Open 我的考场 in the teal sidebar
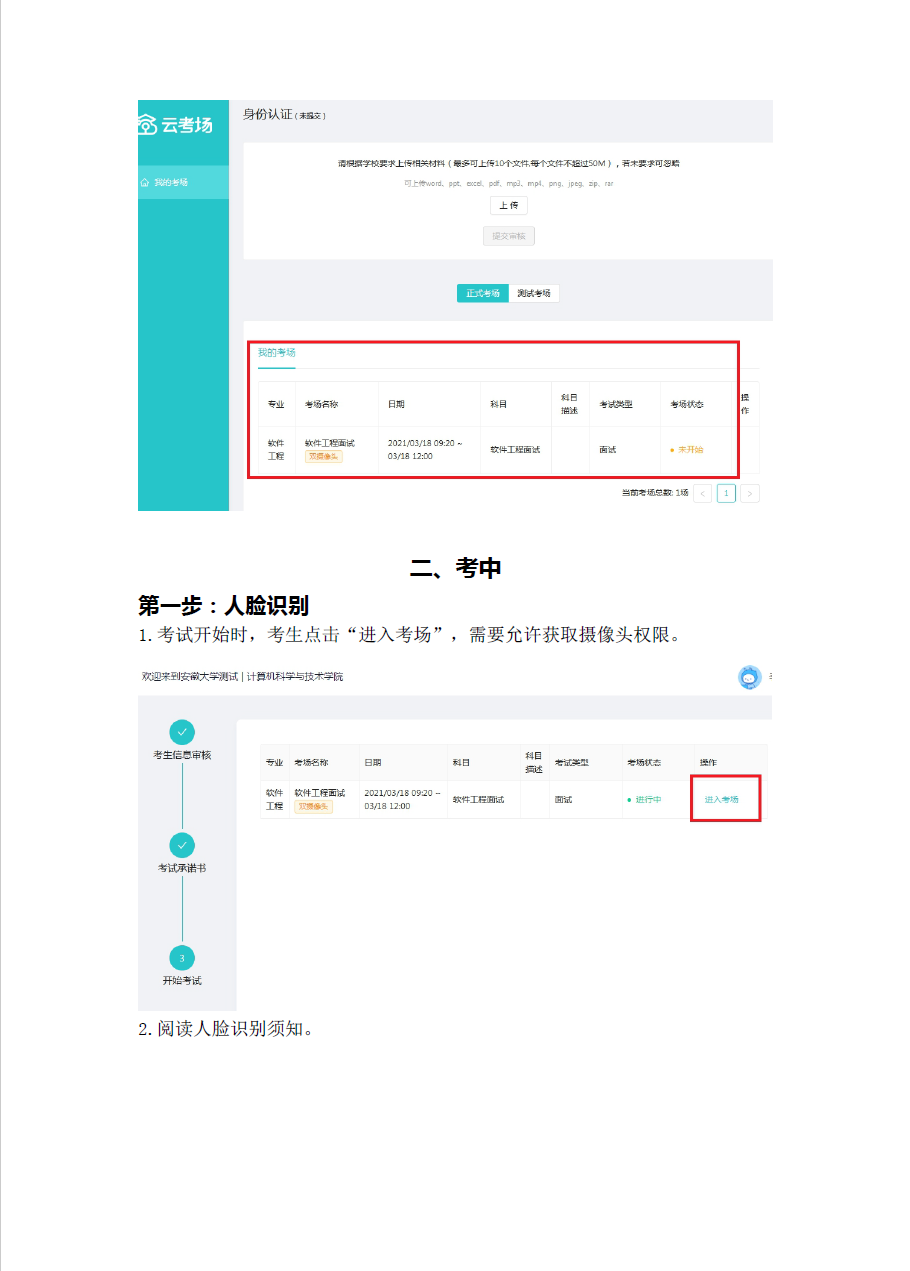Image resolution: width=910 pixels, height=1271 pixels. tap(183, 182)
